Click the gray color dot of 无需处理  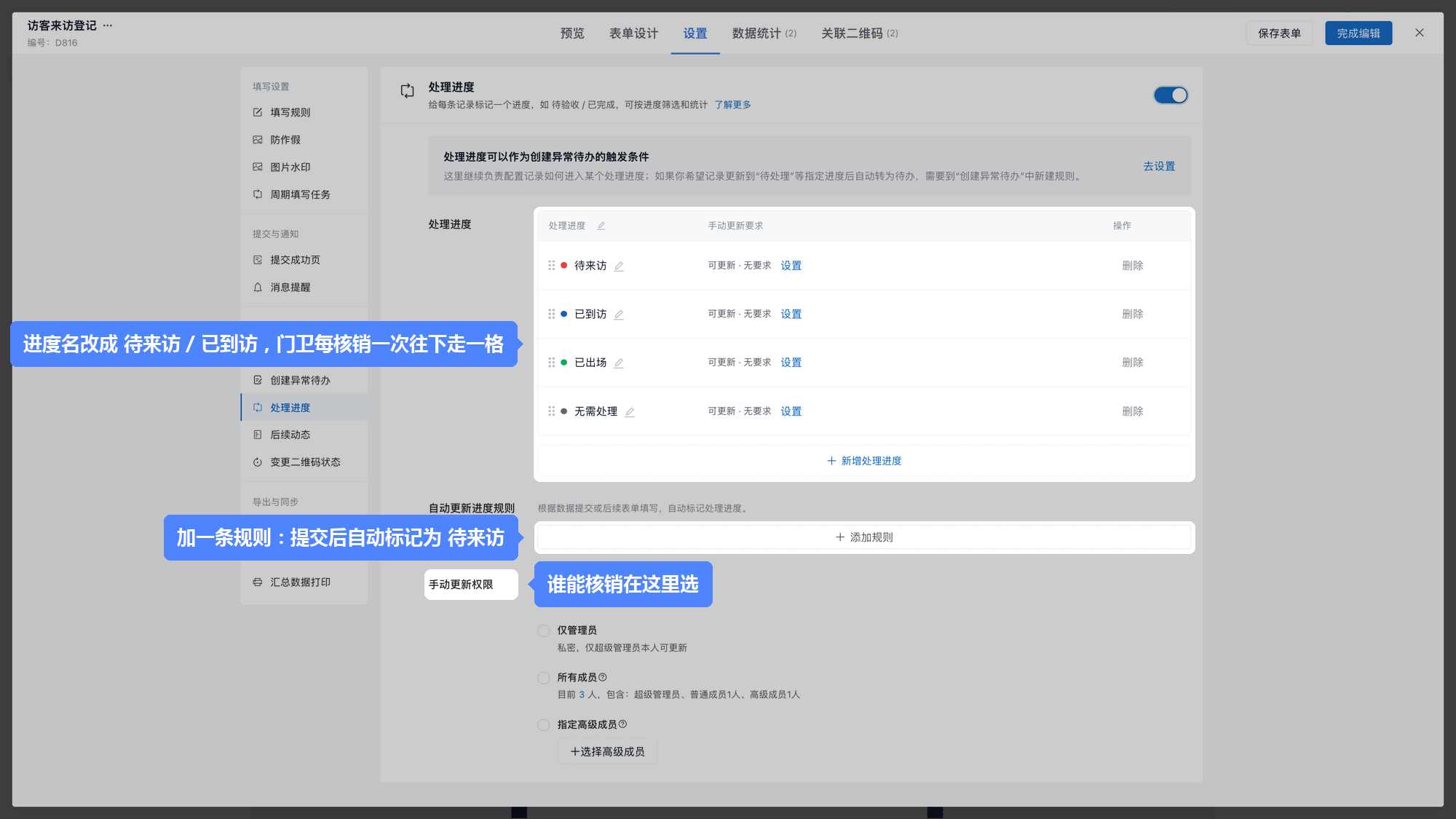click(563, 411)
